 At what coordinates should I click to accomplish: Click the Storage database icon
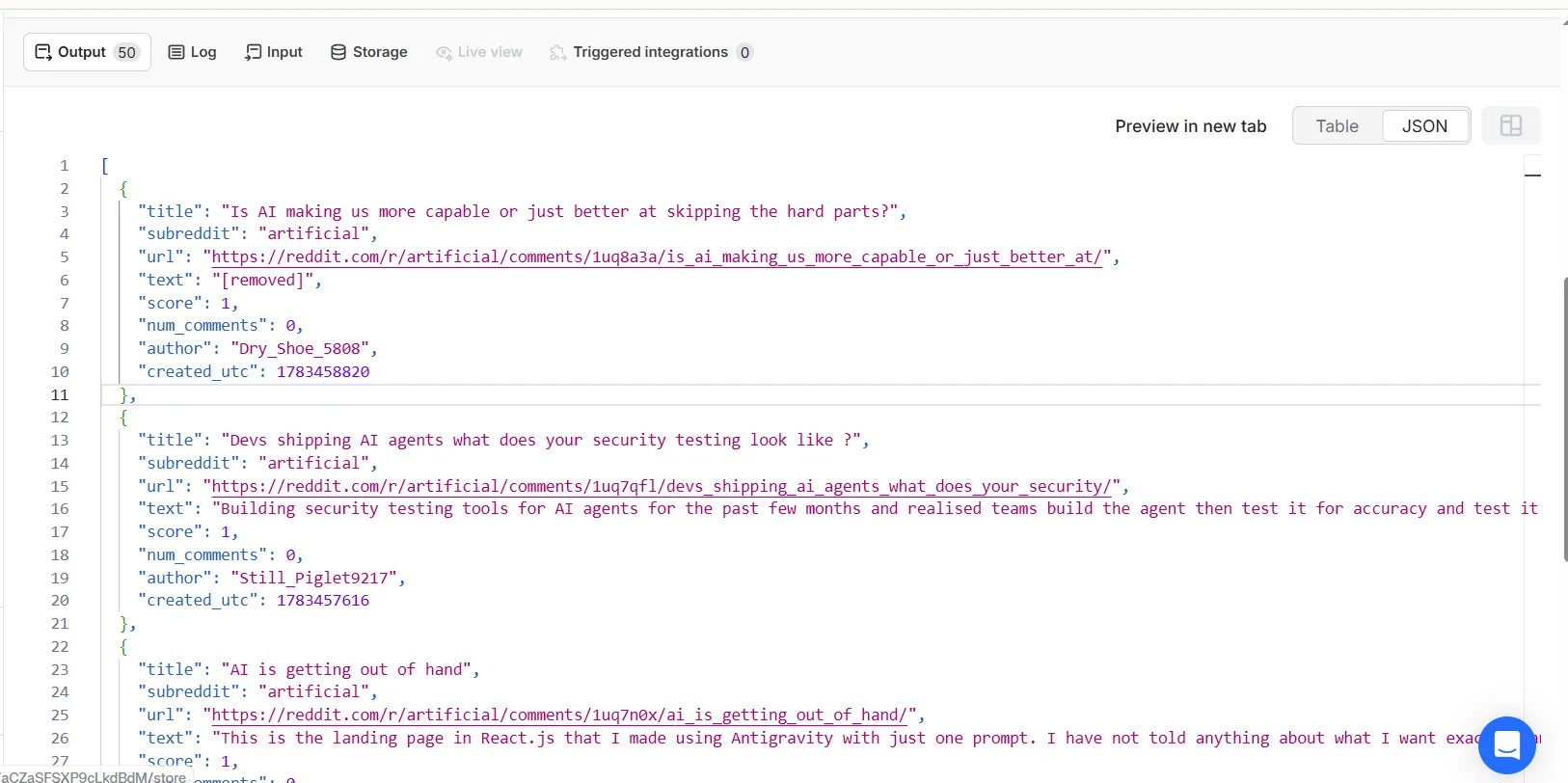(x=338, y=52)
